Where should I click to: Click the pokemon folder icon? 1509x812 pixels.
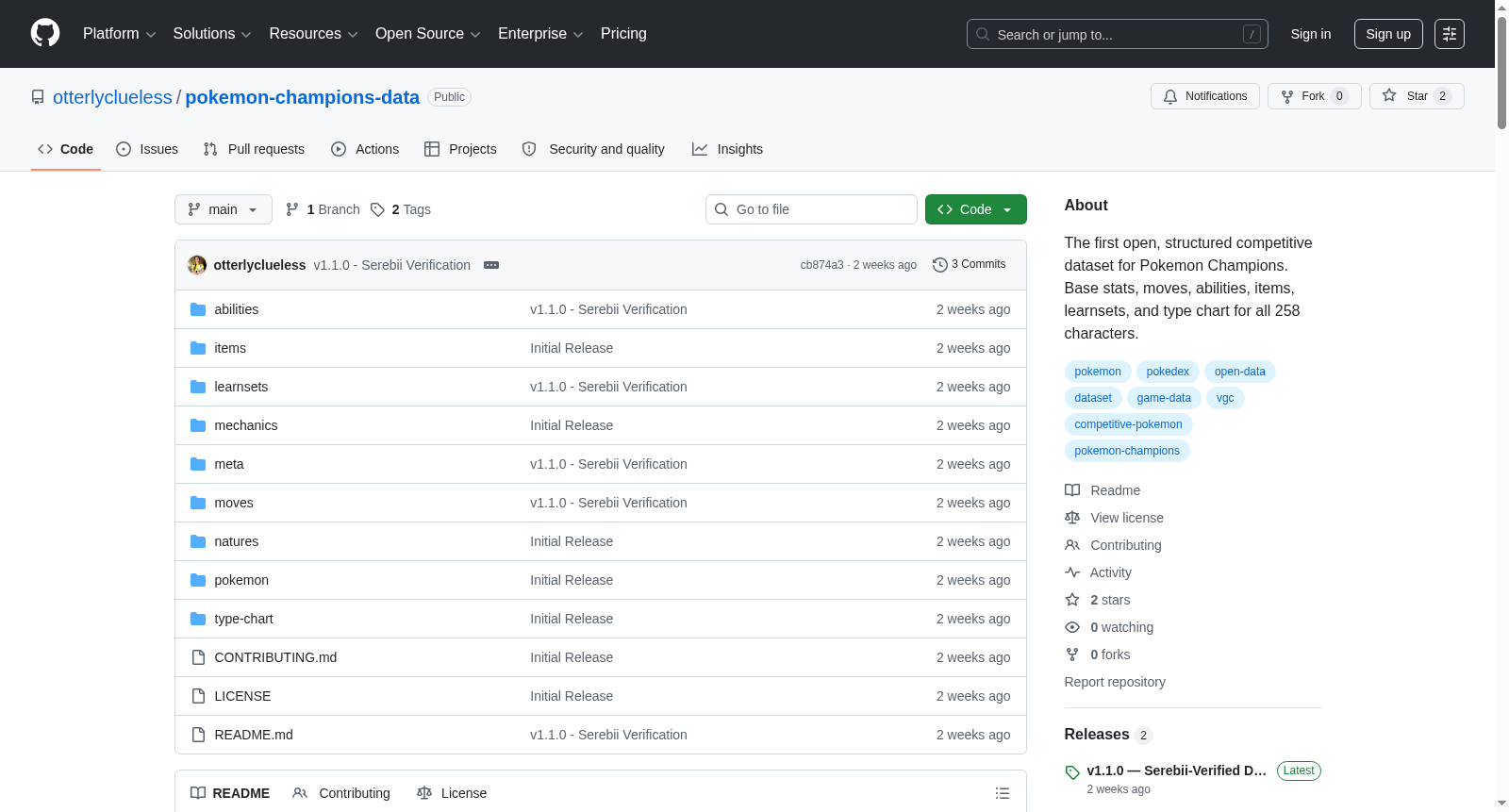point(198,580)
